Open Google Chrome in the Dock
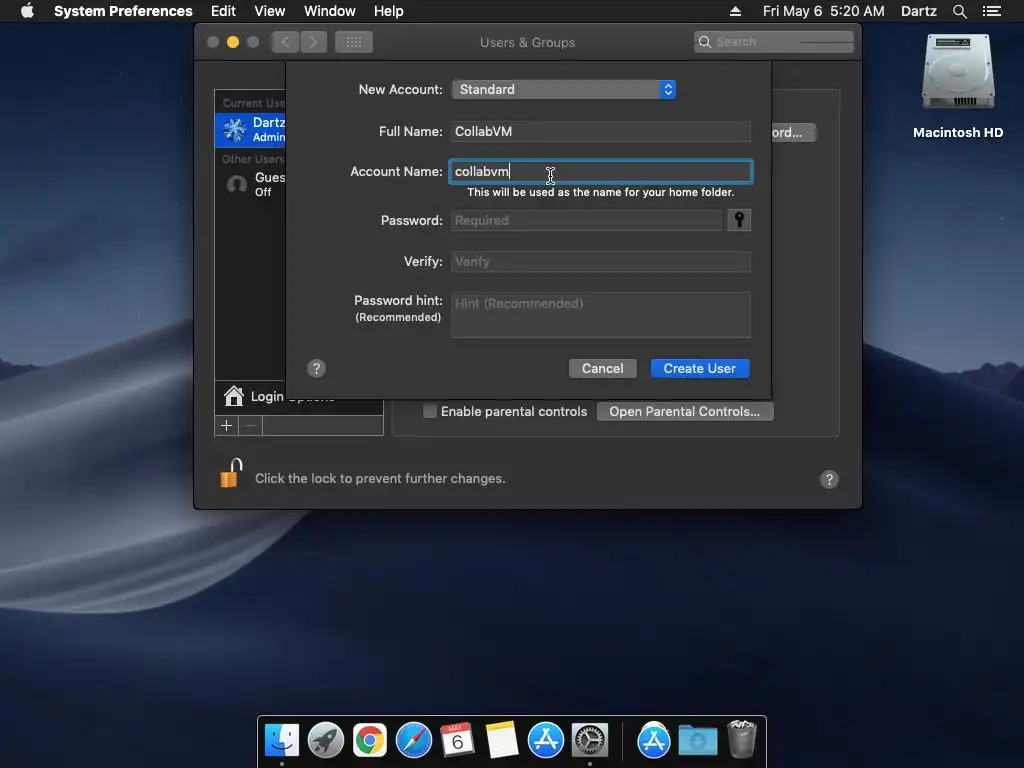Screen dimensions: 1024x768 (370, 741)
